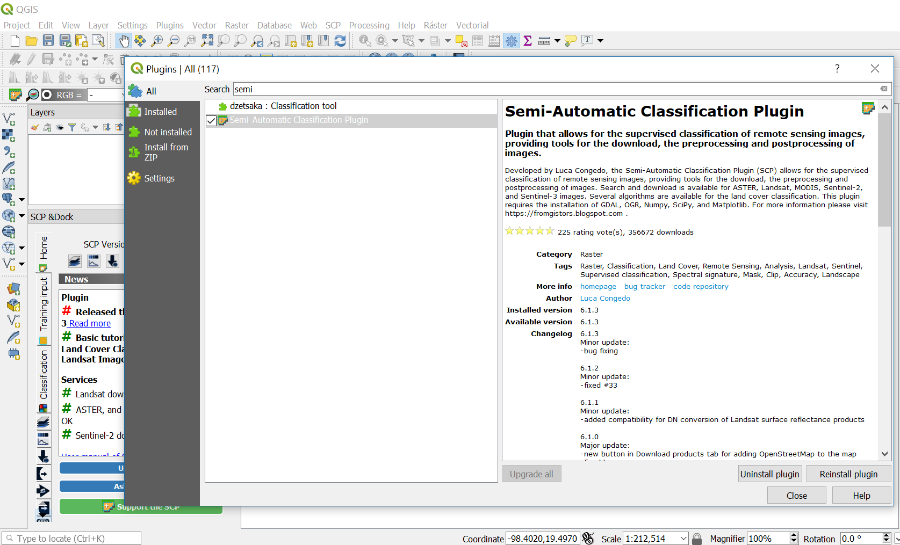Open the plugin homepage link

598,286
